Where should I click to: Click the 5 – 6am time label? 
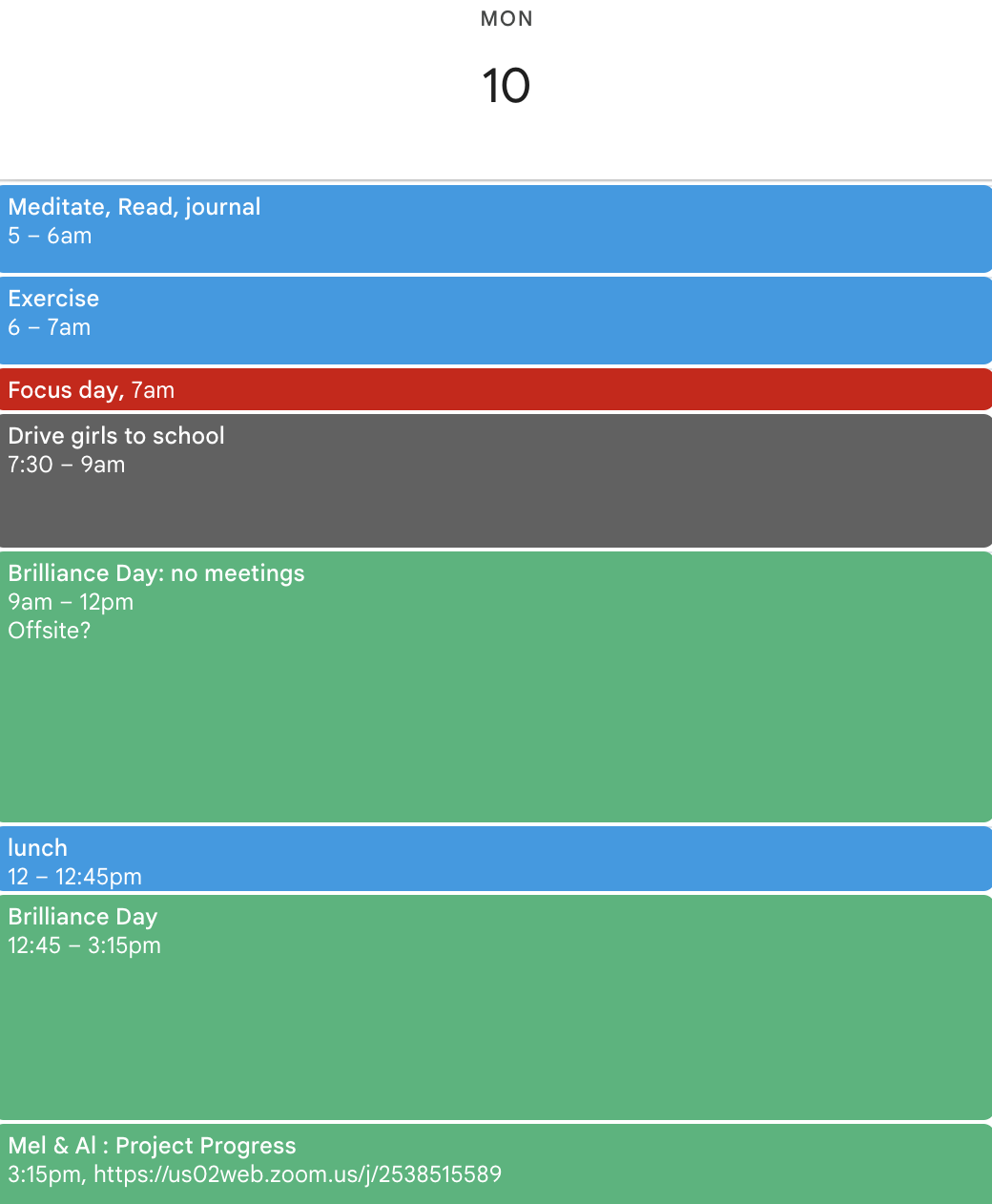pos(50,236)
